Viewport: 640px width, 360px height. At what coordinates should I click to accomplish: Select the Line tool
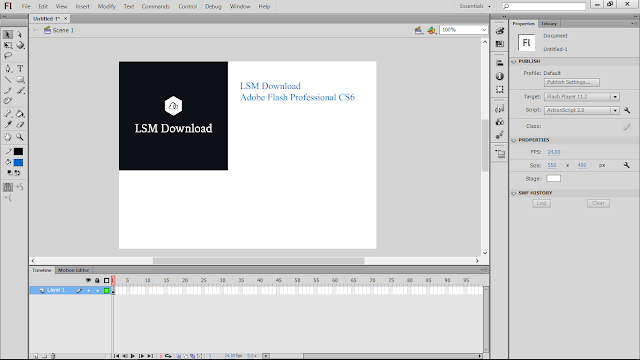8,80
